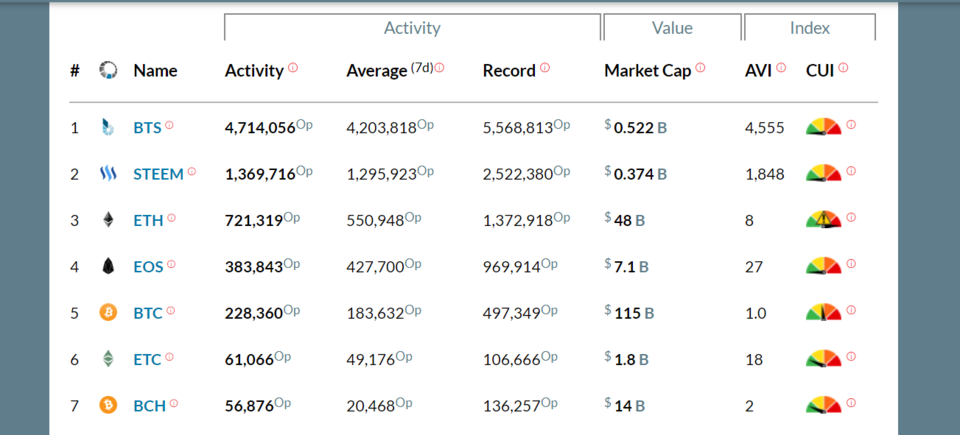Image resolution: width=960 pixels, height=435 pixels.
Task: Click the EOS logo icon in row 4
Action: click(108, 267)
